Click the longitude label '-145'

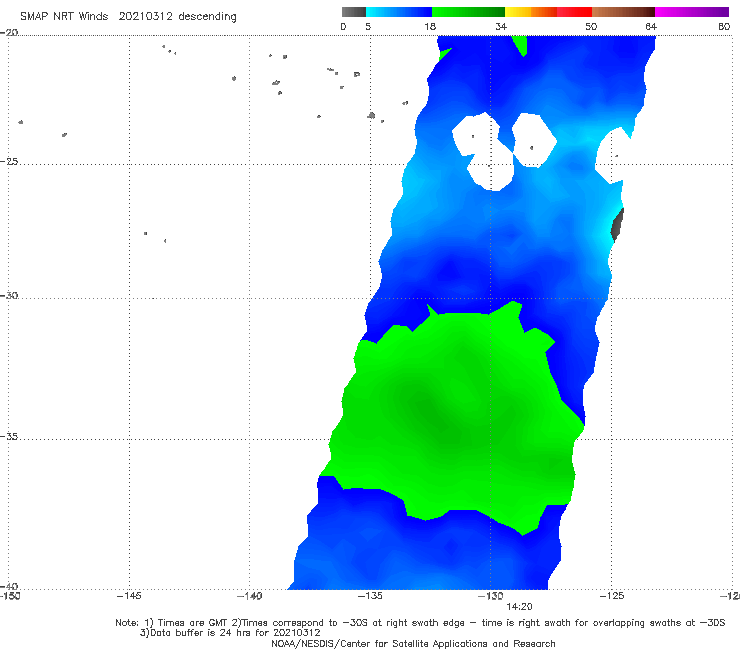pyautogui.click(x=129, y=596)
